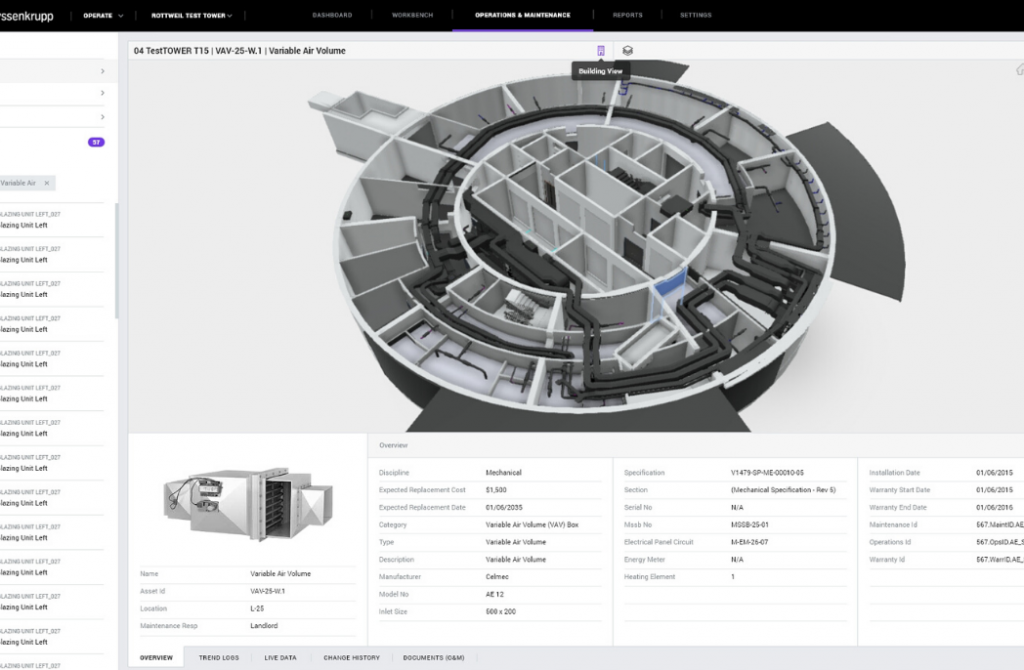The height and width of the screenshot is (670, 1024).
Task: Click Asset Id value 'VAV-25-W.1'
Action: pyautogui.click(x=268, y=591)
